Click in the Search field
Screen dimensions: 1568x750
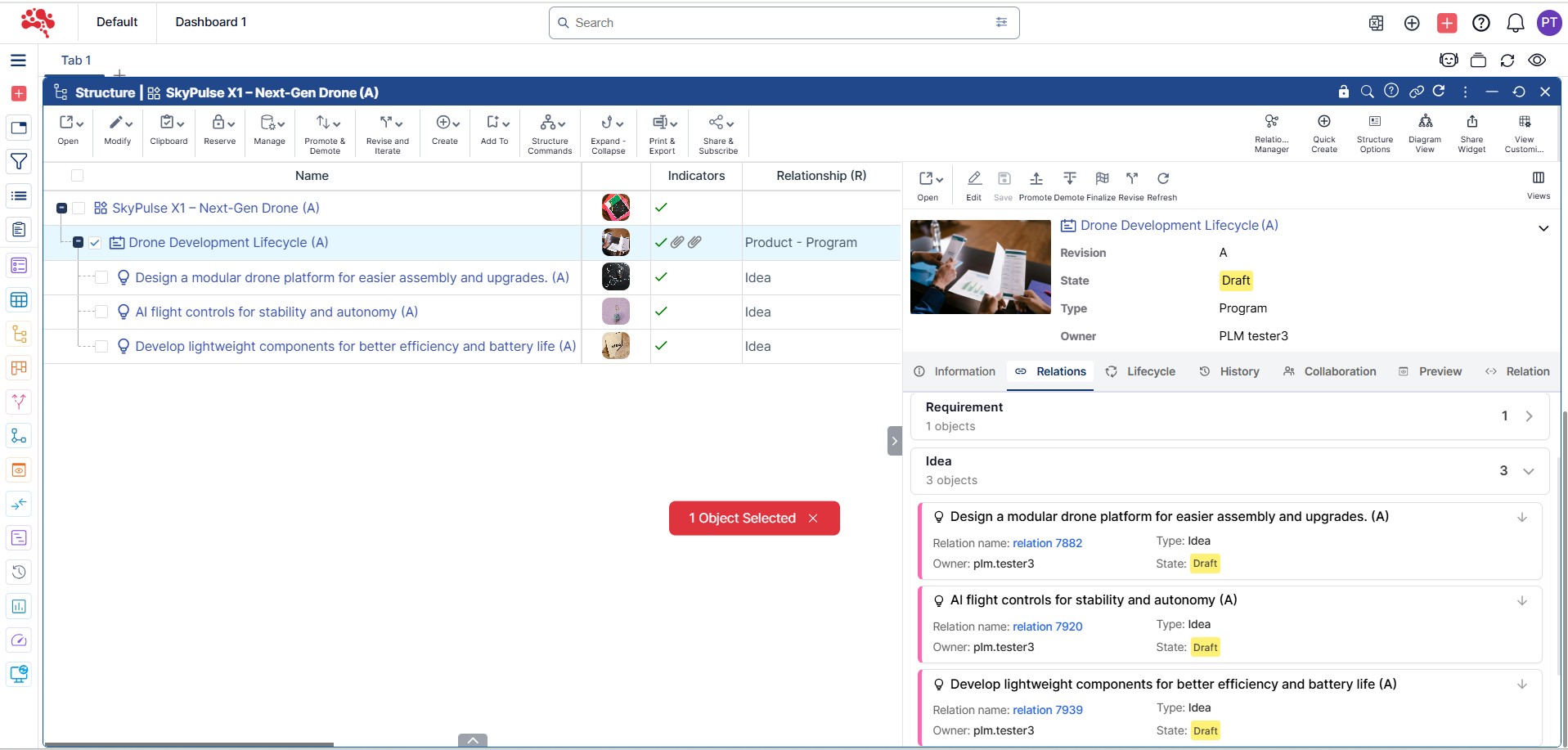click(777, 23)
